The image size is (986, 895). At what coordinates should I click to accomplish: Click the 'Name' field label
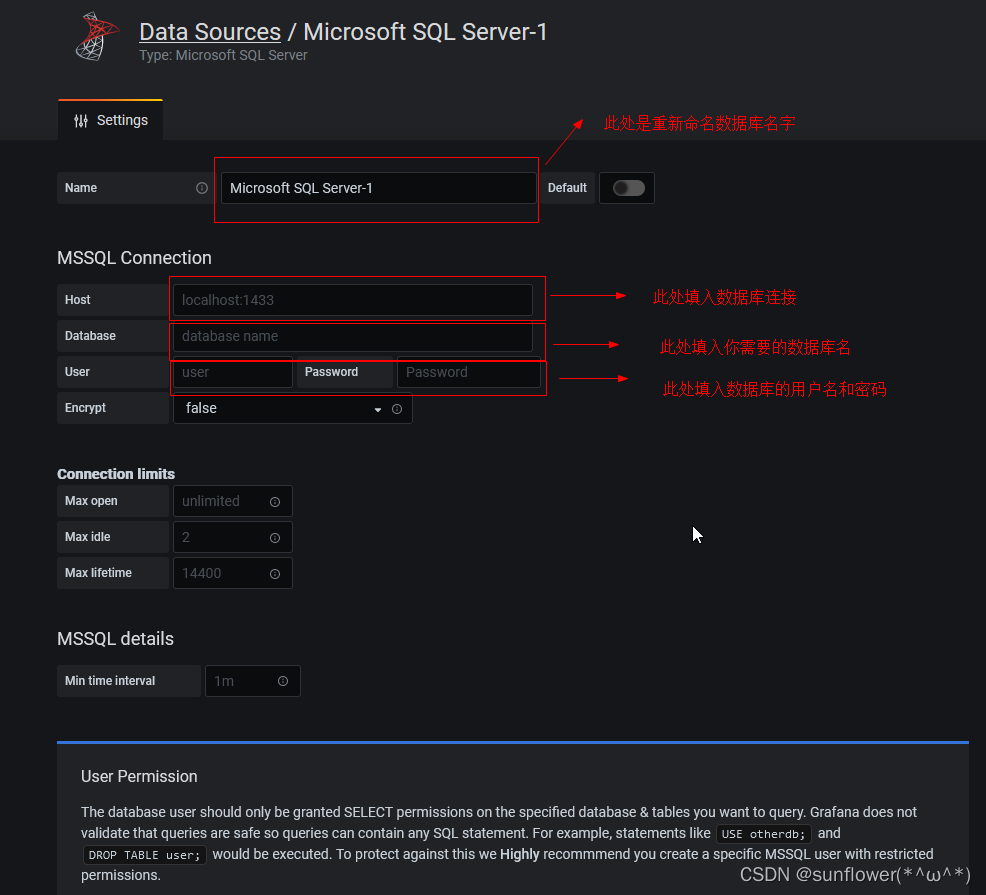[x=81, y=188]
